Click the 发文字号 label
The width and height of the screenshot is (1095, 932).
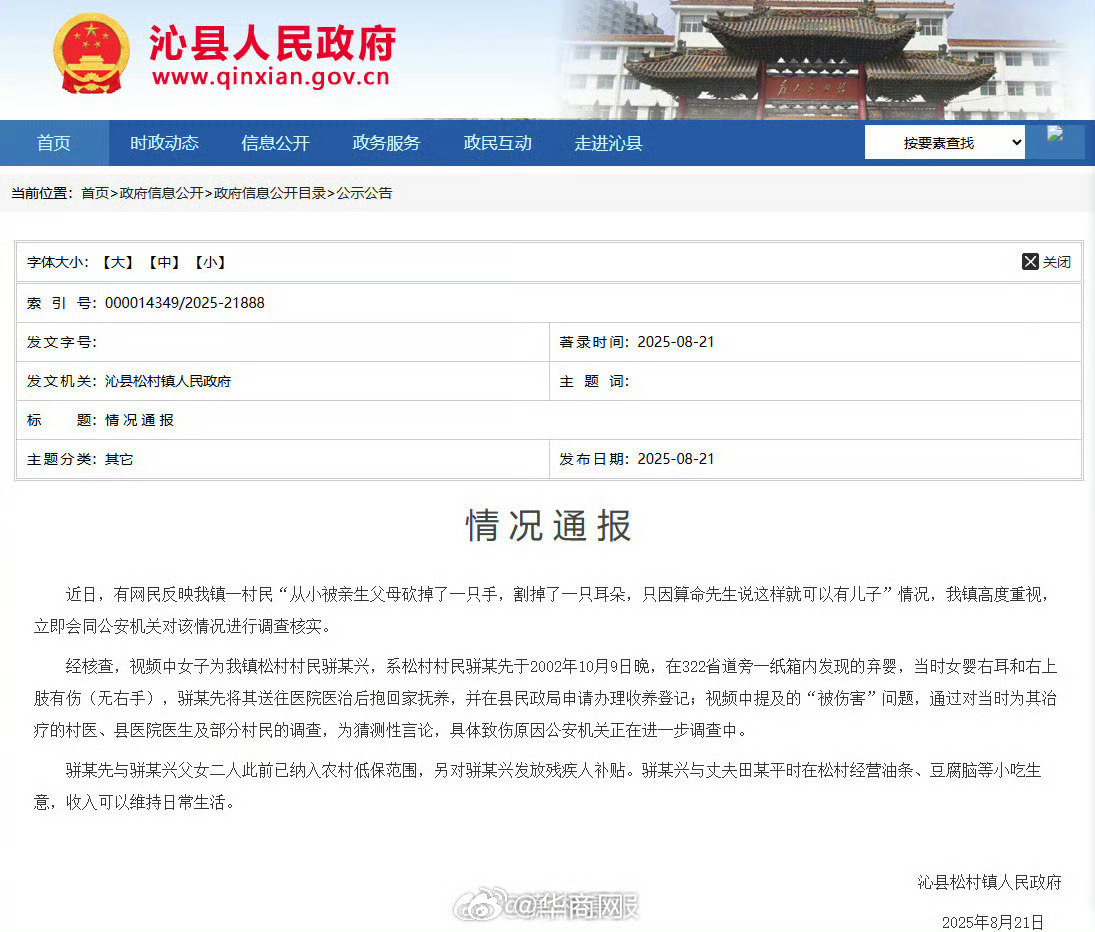click(61, 342)
